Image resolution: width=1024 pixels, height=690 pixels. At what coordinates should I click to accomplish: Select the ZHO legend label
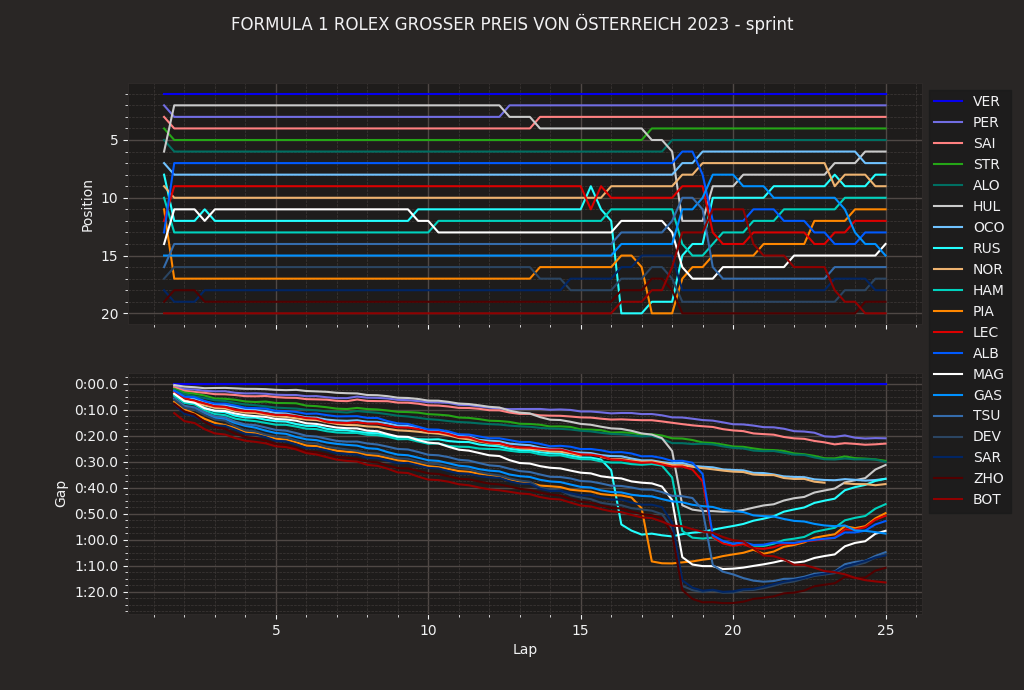(x=987, y=478)
